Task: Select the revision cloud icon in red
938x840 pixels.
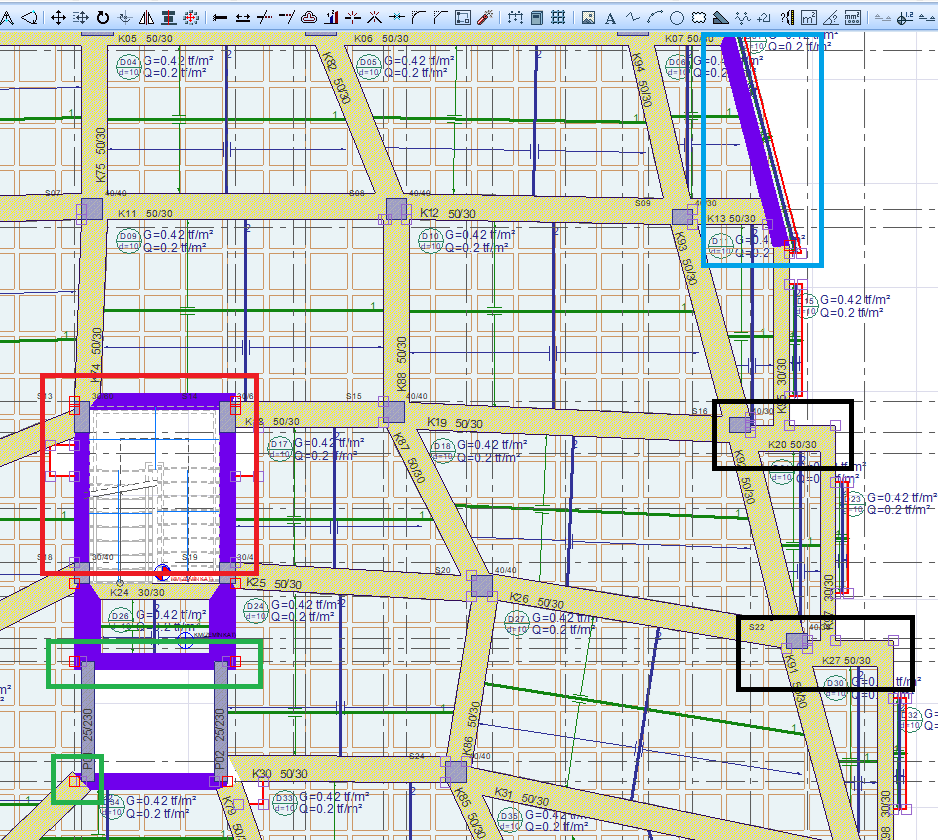Action: click(x=309, y=17)
